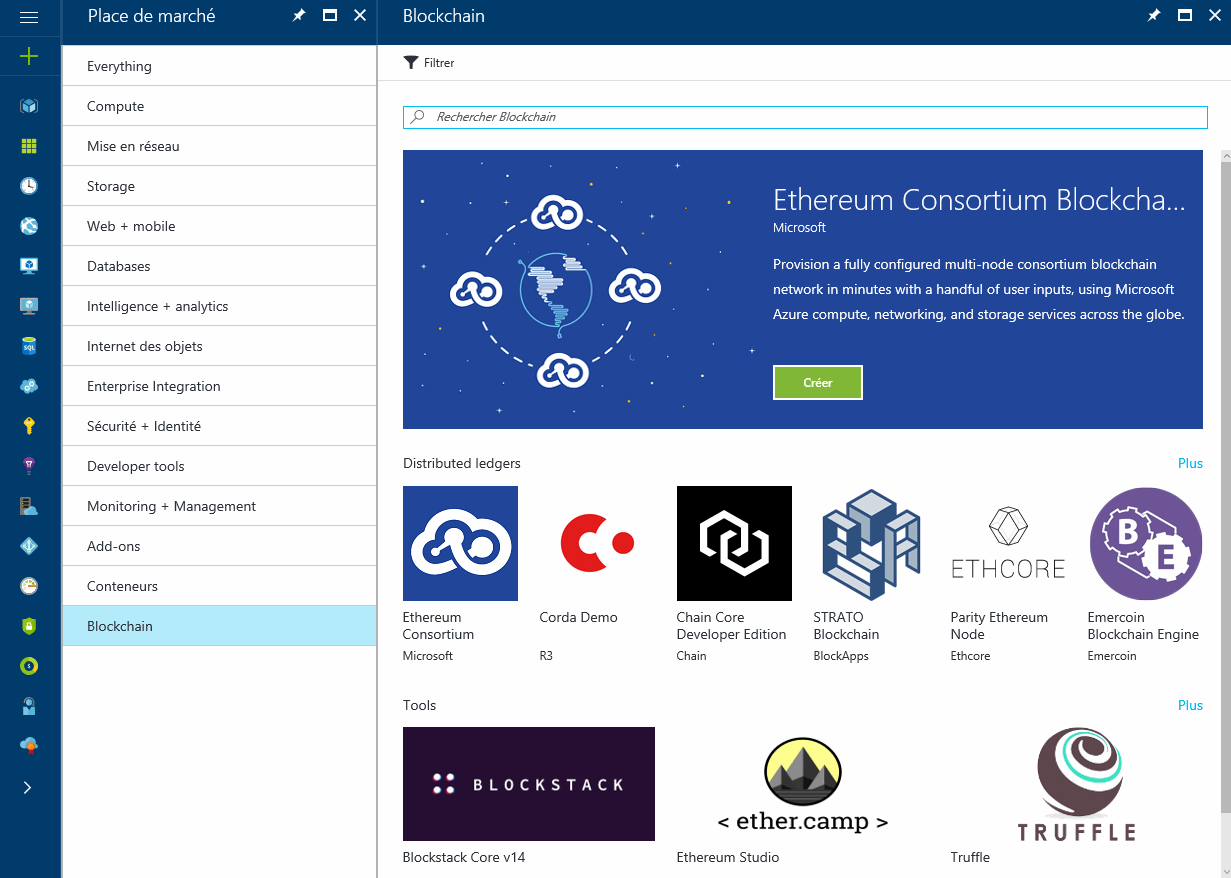Open the cloud with ribbon badge icon

tap(28, 746)
